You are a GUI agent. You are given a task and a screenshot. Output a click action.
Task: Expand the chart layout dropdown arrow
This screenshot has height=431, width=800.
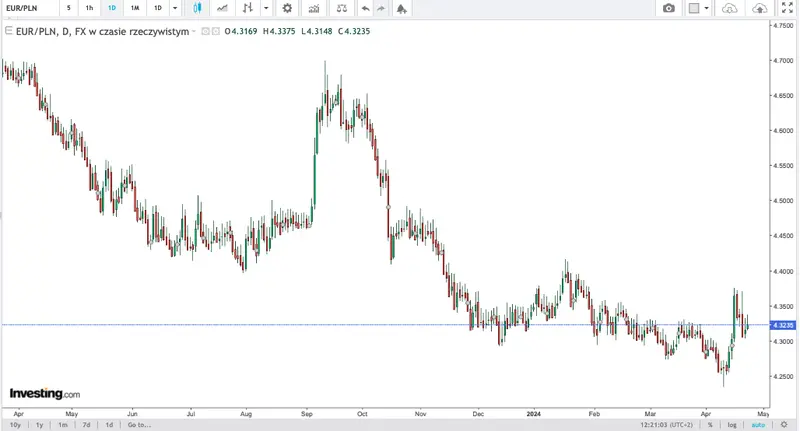point(707,8)
